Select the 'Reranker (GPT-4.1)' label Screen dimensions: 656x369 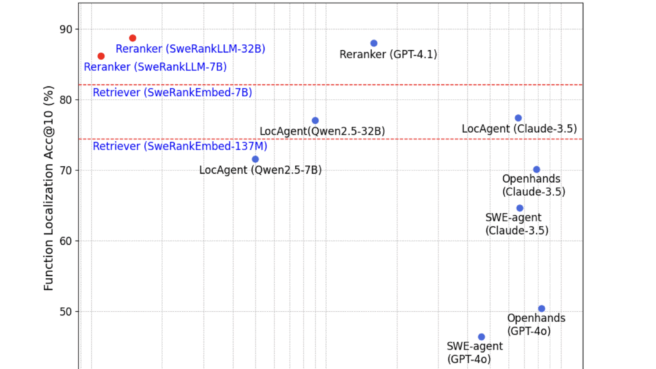pyautogui.click(x=388, y=54)
